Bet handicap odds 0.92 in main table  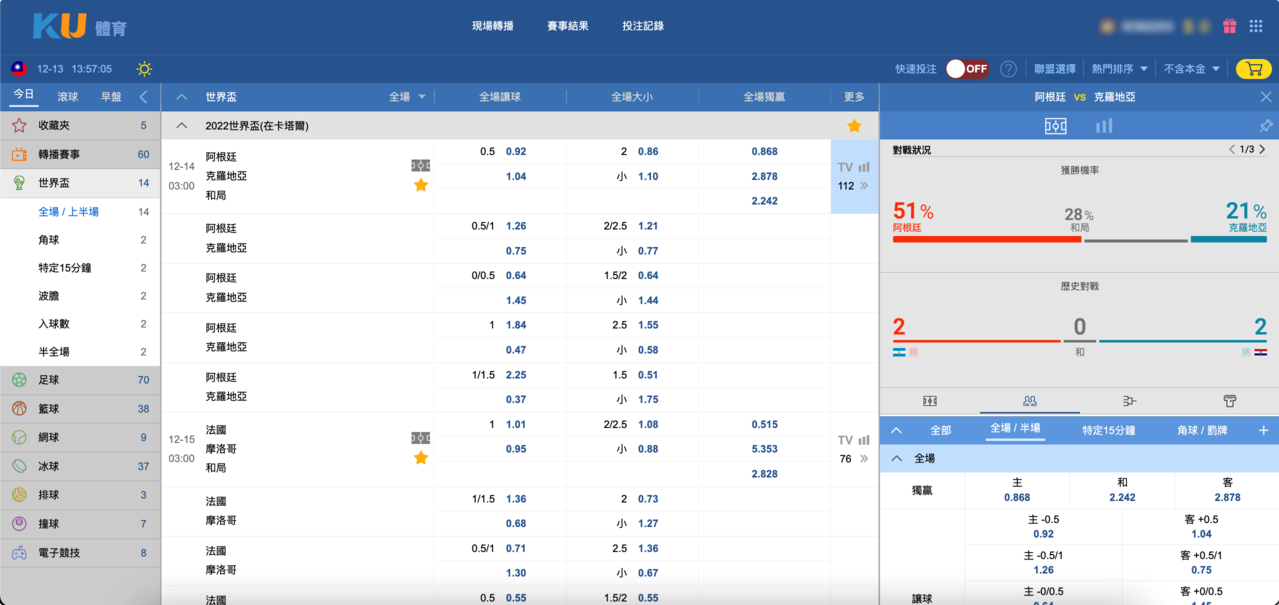click(x=516, y=152)
